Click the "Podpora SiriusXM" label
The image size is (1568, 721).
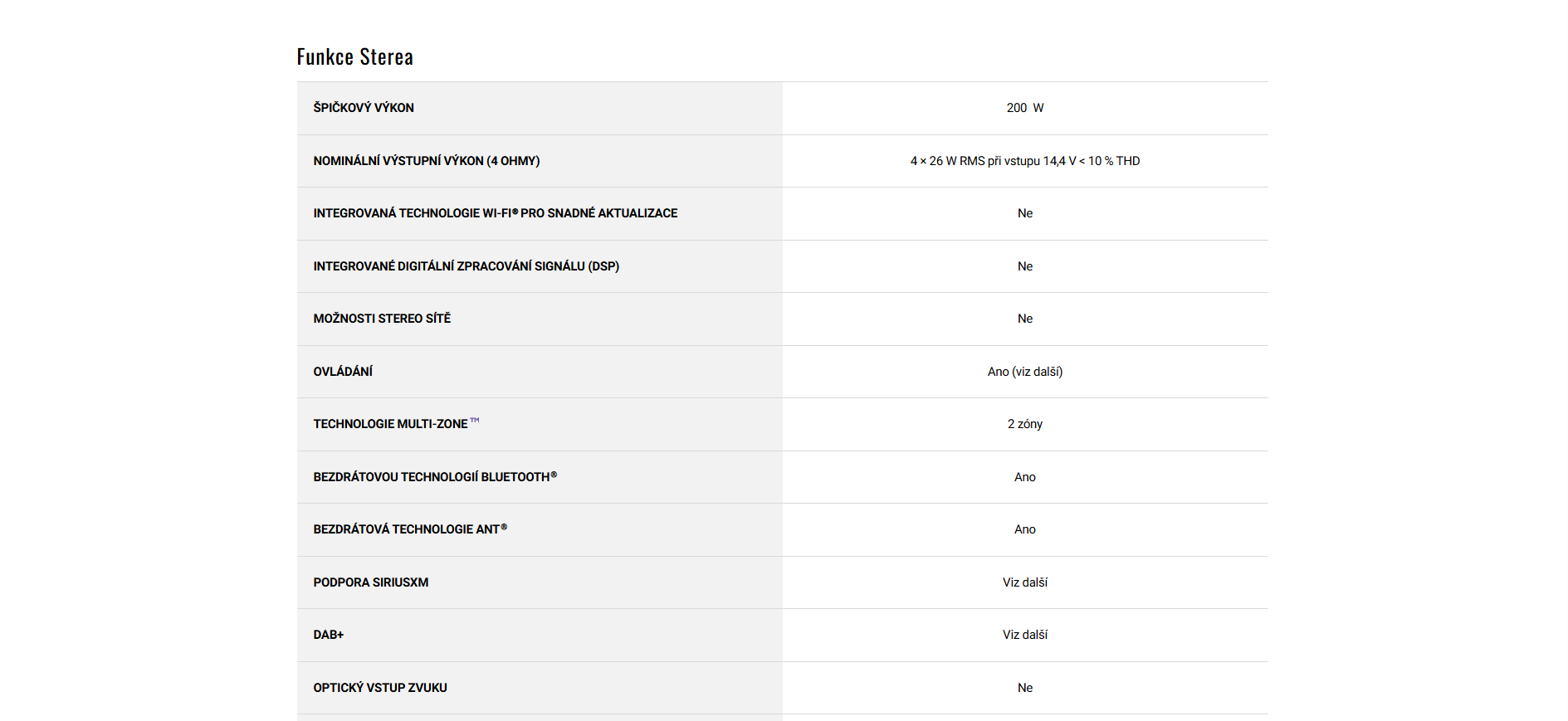pyautogui.click(x=371, y=582)
